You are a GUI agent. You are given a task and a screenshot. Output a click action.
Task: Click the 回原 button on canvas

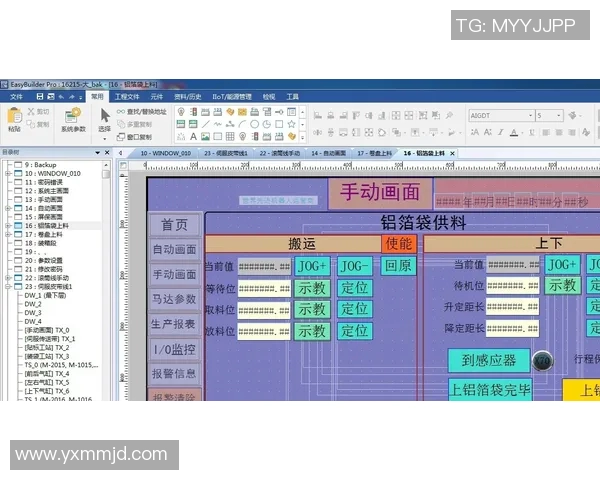(398, 266)
